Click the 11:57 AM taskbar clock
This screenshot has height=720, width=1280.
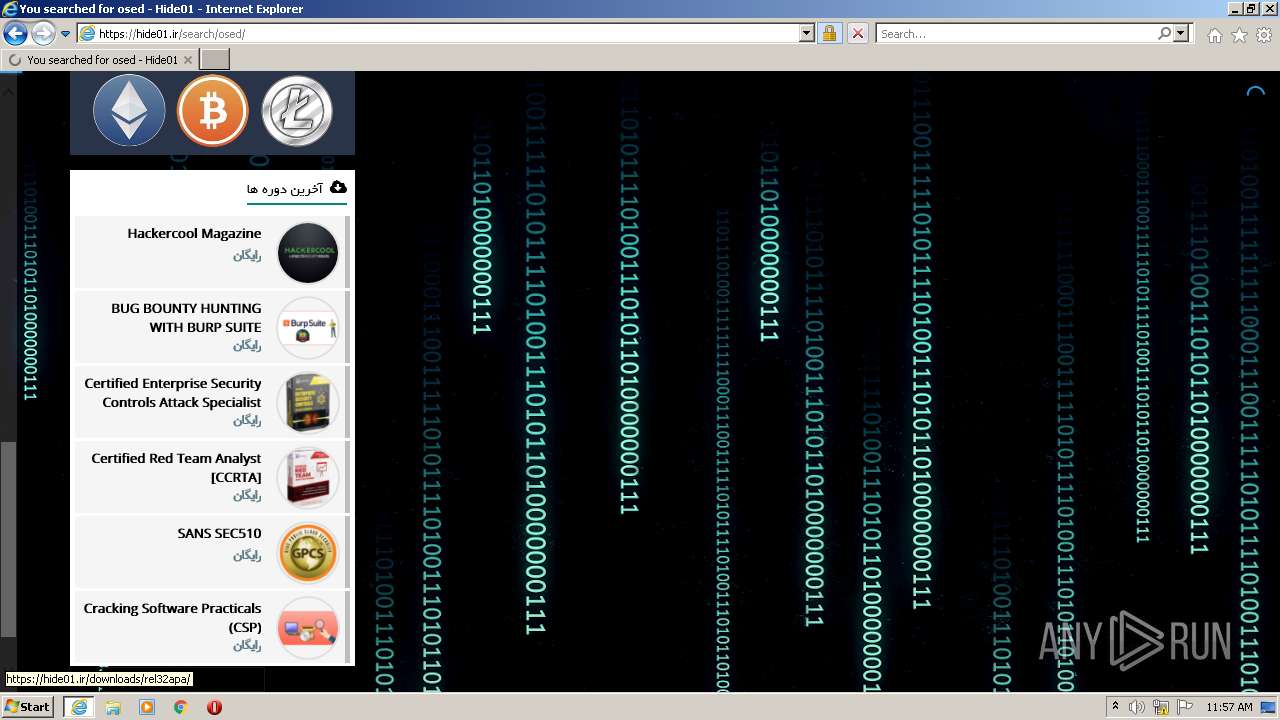1229,707
